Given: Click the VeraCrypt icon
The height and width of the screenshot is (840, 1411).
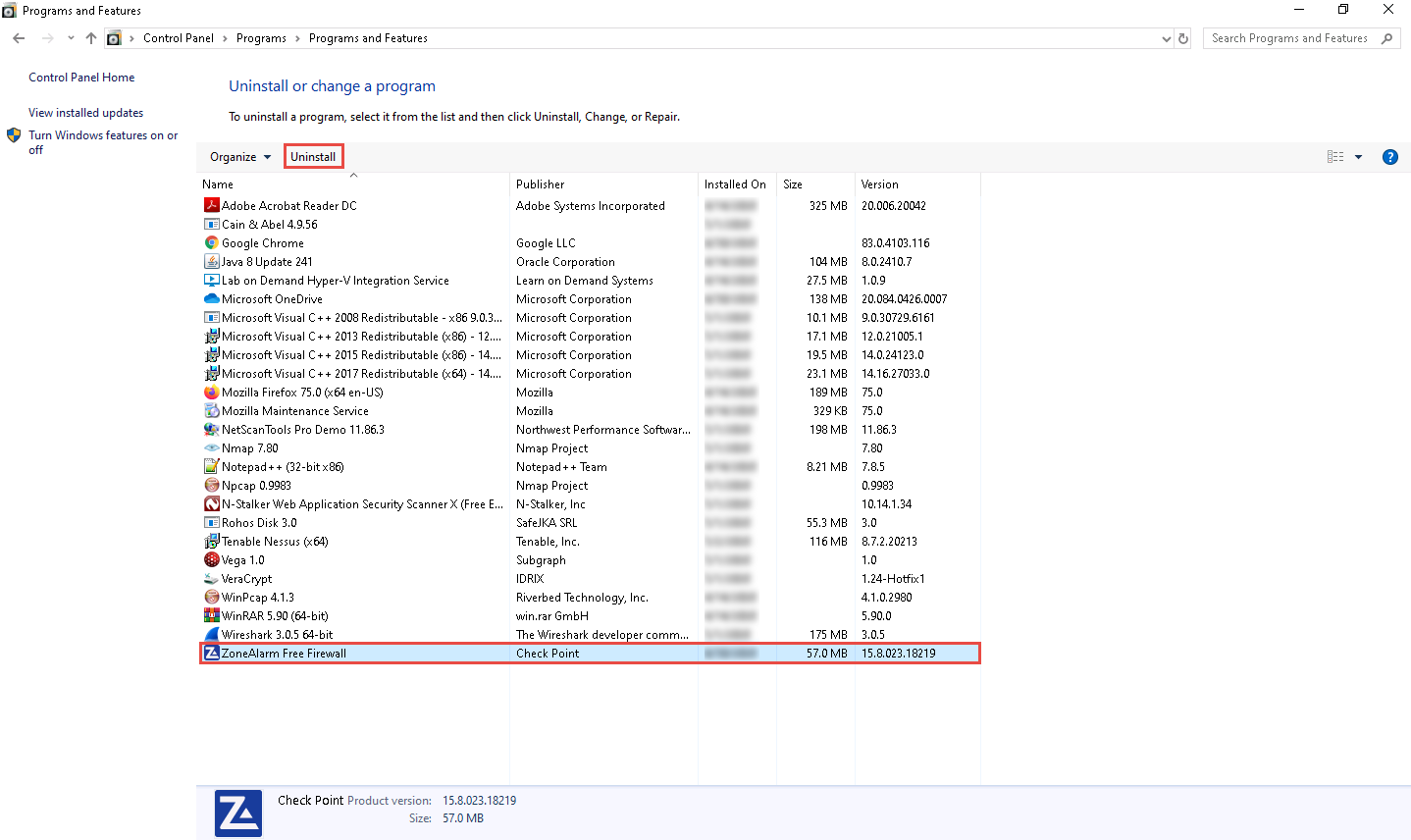Looking at the screenshot, I should (x=211, y=578).
